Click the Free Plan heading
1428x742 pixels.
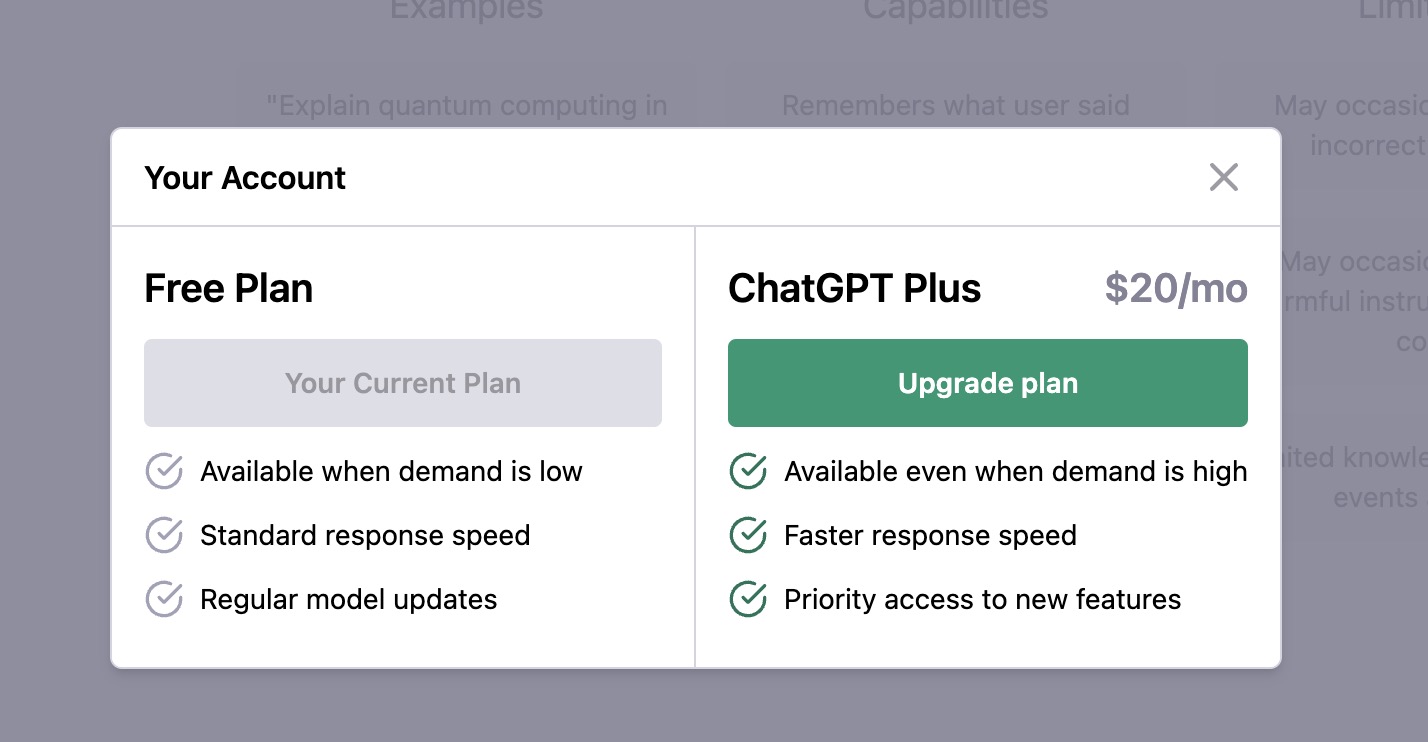228,289
